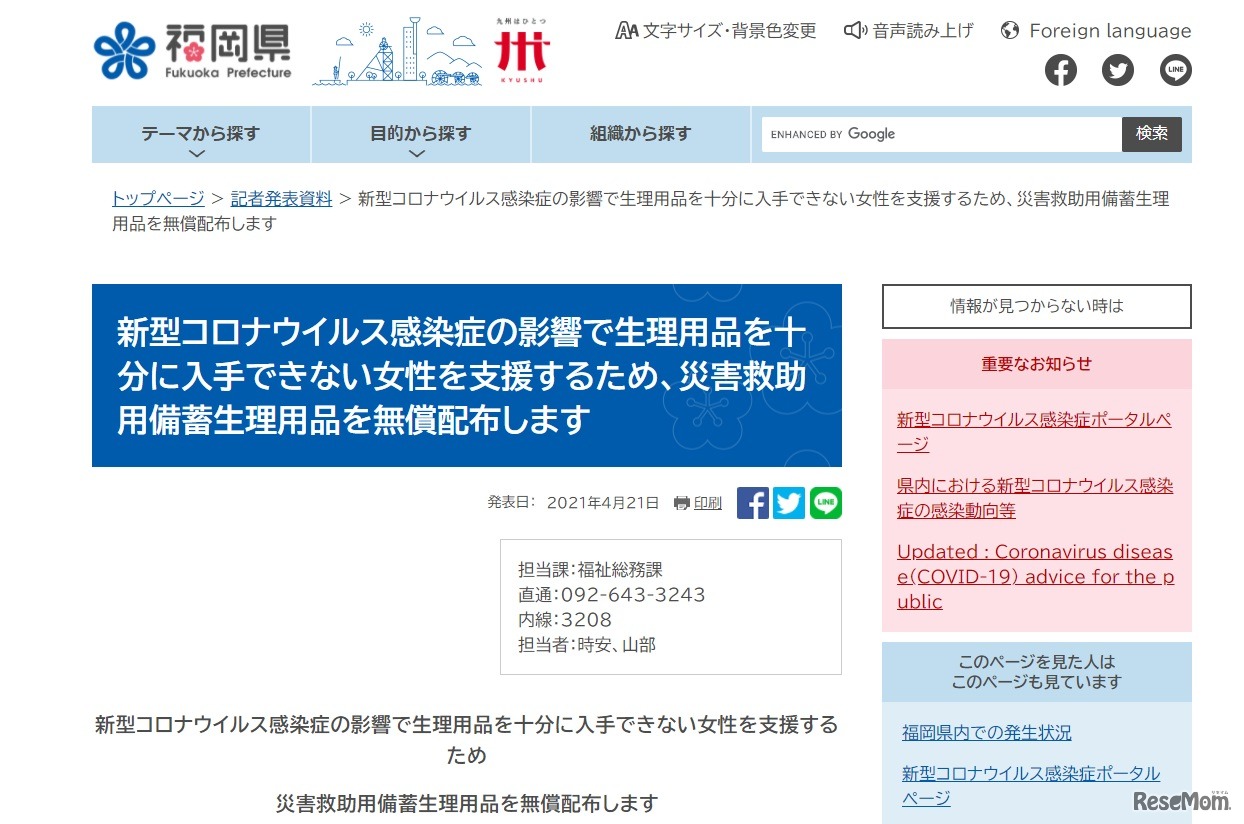Open the header Twitter circle icon

coord(1118,70)
